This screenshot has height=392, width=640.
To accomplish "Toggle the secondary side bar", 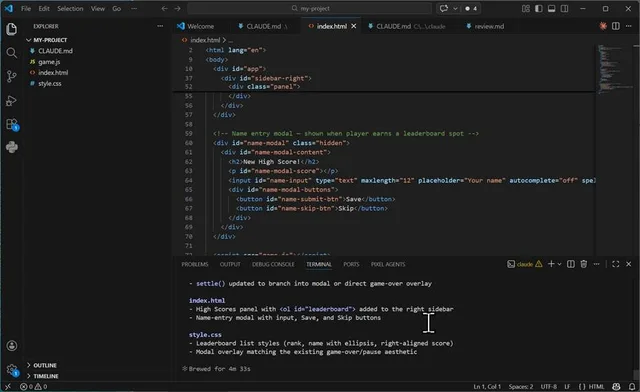I will point(564,8).
